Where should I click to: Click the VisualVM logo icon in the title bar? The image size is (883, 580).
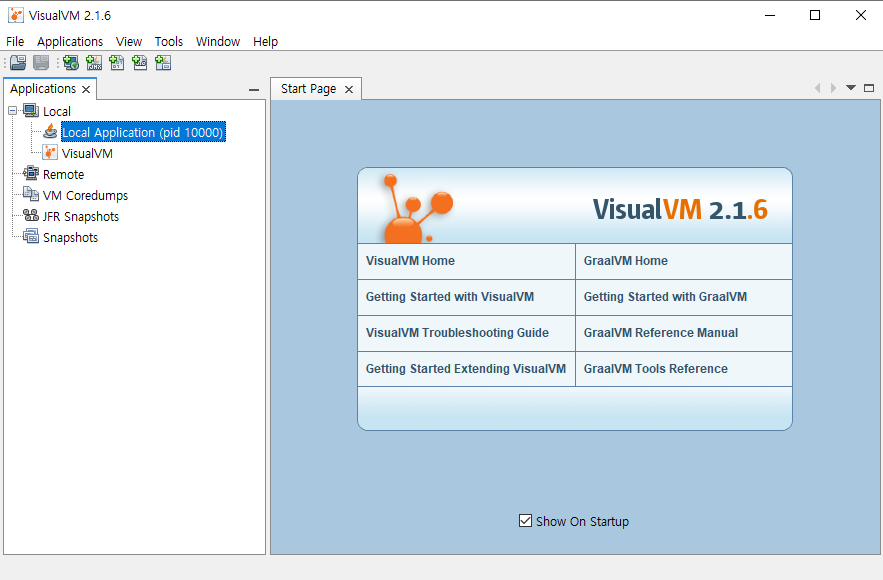(x=16, y=15)
